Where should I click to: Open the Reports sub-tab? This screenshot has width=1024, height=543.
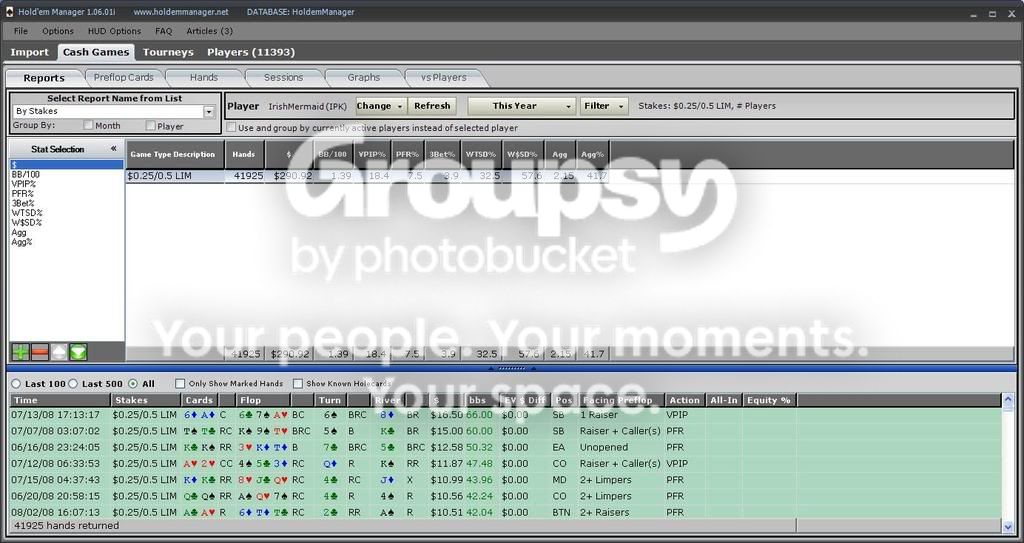click(44, 78)
